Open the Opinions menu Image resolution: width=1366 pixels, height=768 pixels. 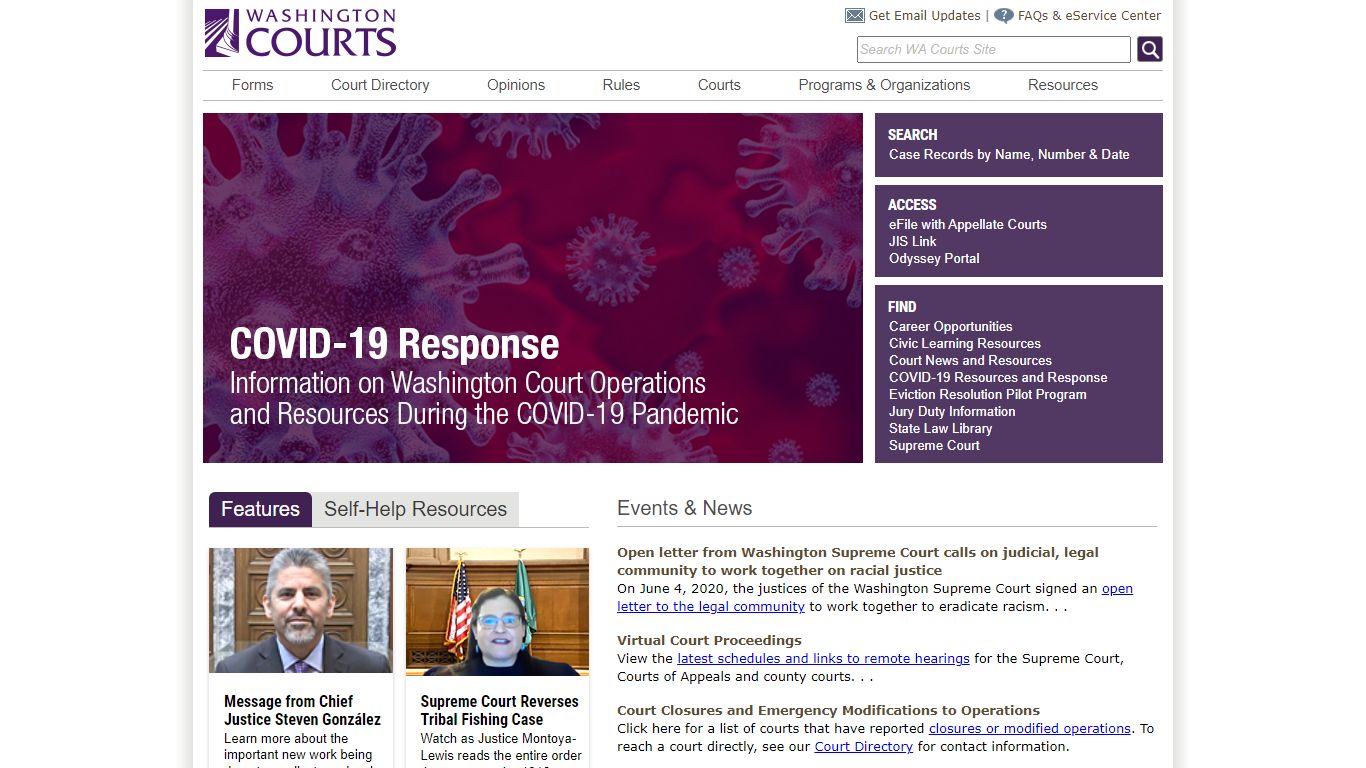click(x=516, y=85)
